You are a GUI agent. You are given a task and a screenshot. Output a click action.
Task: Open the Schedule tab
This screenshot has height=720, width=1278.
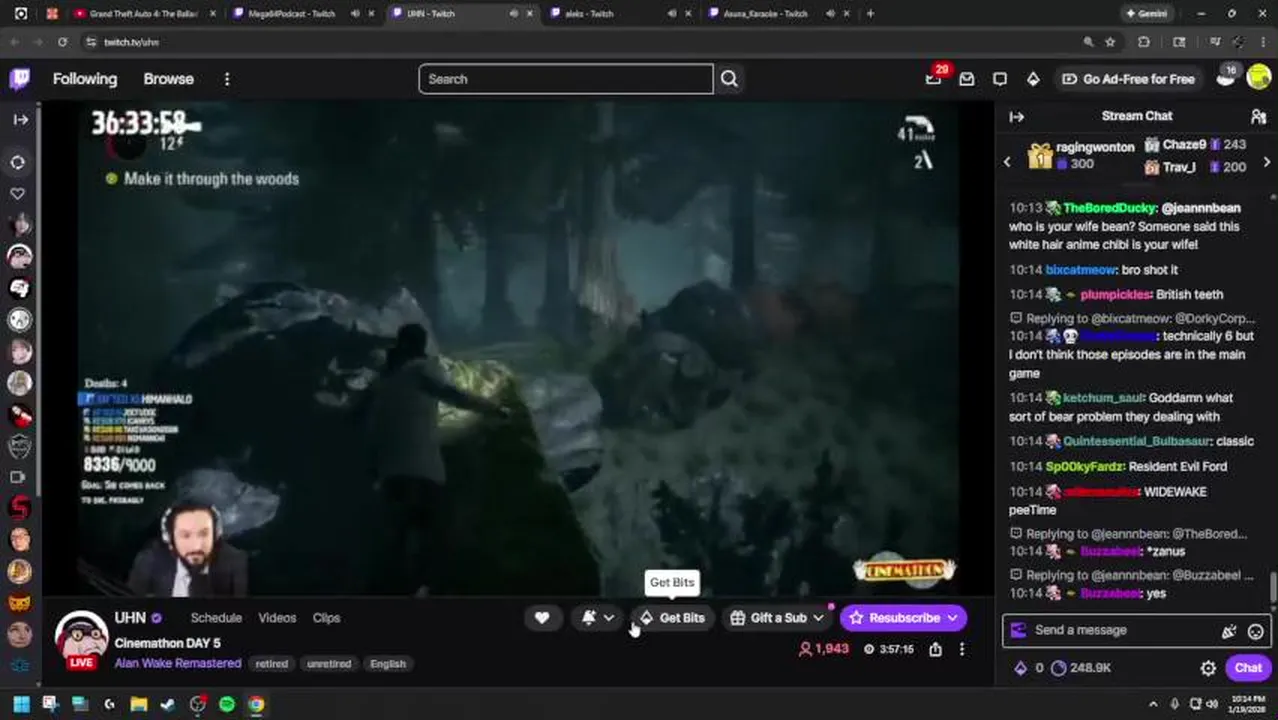(x=216, y=618)
